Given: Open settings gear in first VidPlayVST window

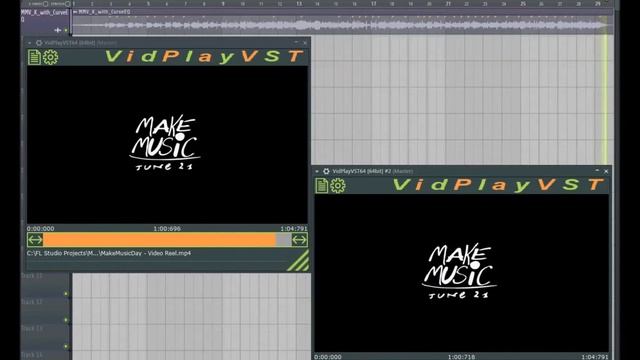Looking at the screenshot, I should tap(51, 57).
